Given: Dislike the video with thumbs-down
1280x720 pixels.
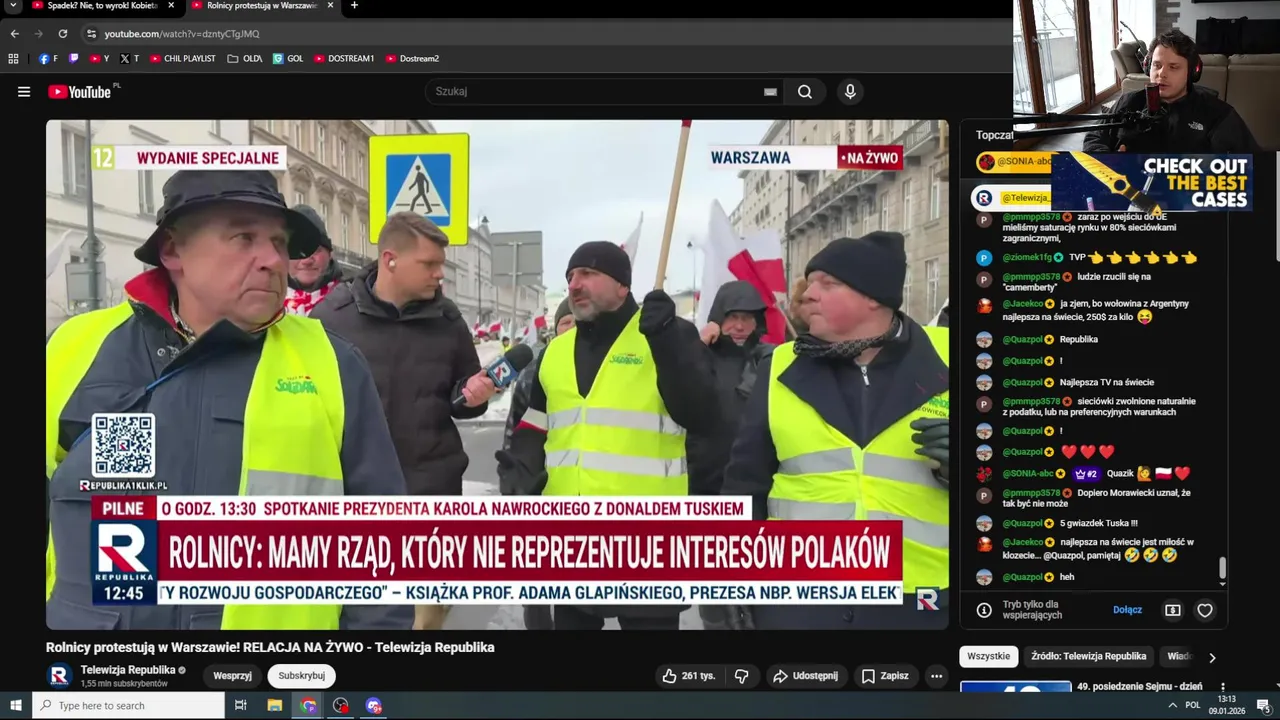Looking at the screenshot, I should coord(741,676).
